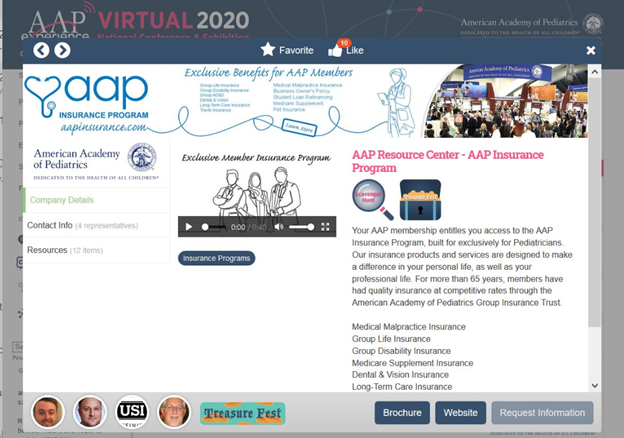Select the bearded representative with glasses avatar
This screenshot has height=438, width=624.
[x=174, y=412]
